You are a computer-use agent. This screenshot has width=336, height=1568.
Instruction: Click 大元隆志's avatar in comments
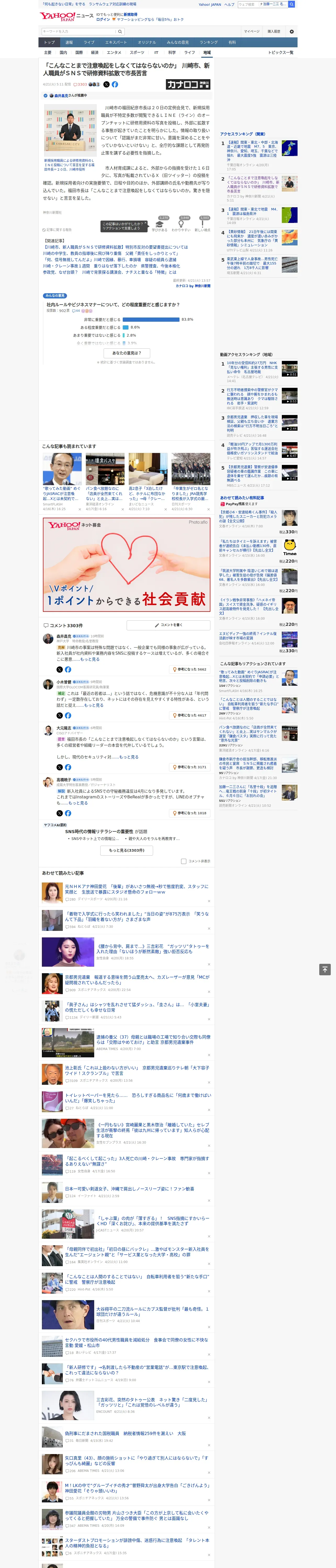pos(48,731)
